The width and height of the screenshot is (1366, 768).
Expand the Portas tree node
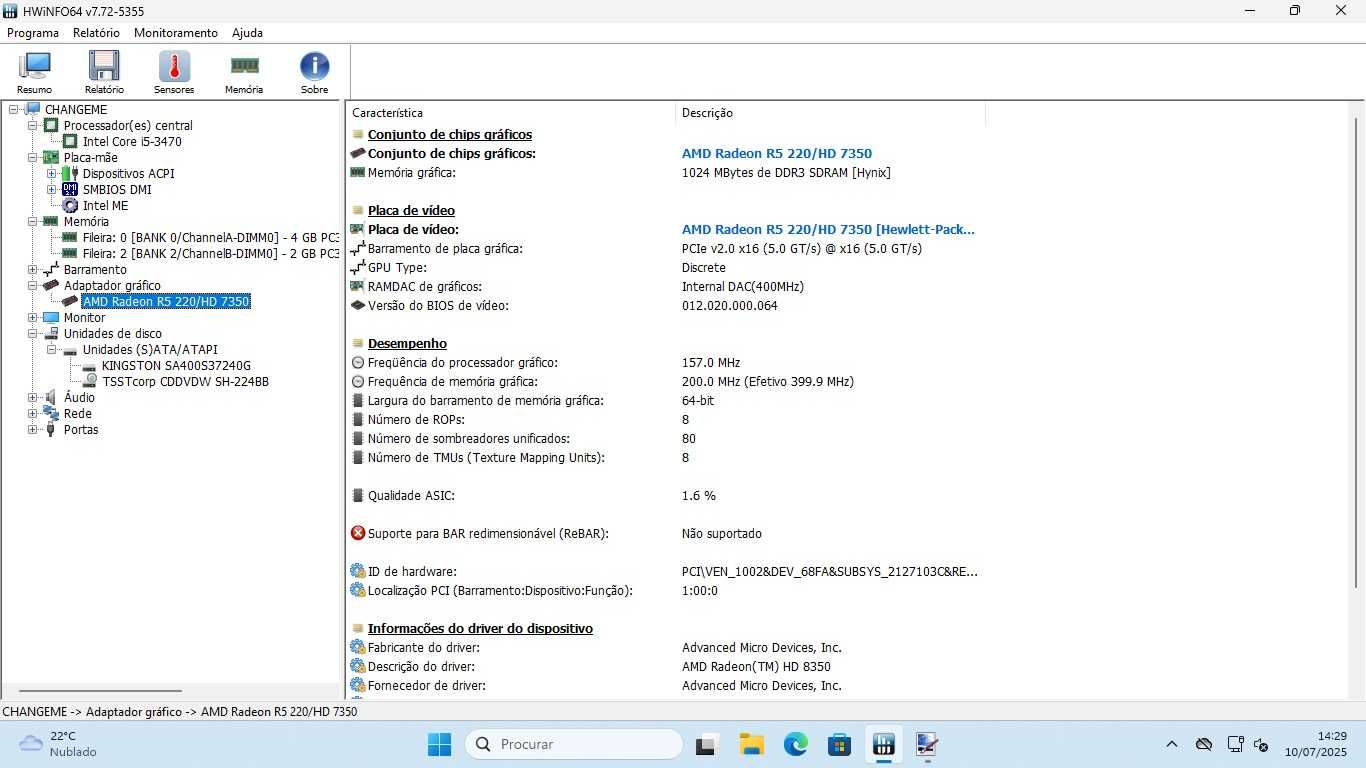click(x=32, y=430)
